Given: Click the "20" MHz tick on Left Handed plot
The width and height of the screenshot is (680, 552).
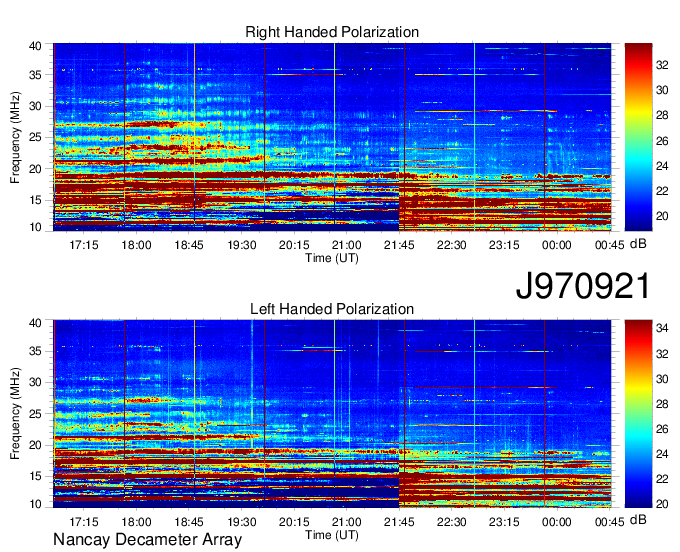Looking at the screenshot, I should 35,445.
